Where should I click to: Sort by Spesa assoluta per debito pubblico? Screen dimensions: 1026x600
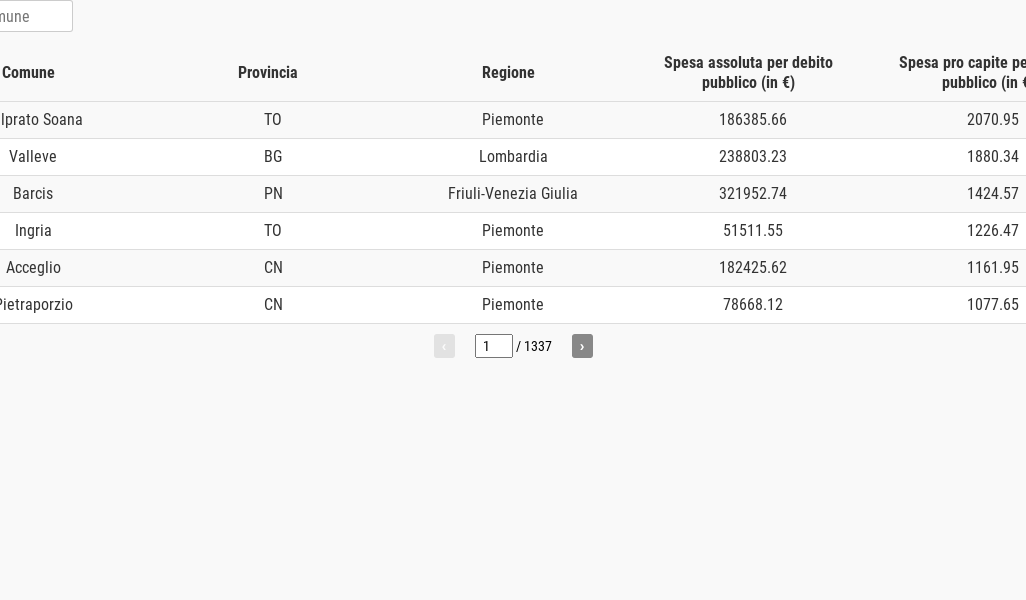tap(748, 73)
